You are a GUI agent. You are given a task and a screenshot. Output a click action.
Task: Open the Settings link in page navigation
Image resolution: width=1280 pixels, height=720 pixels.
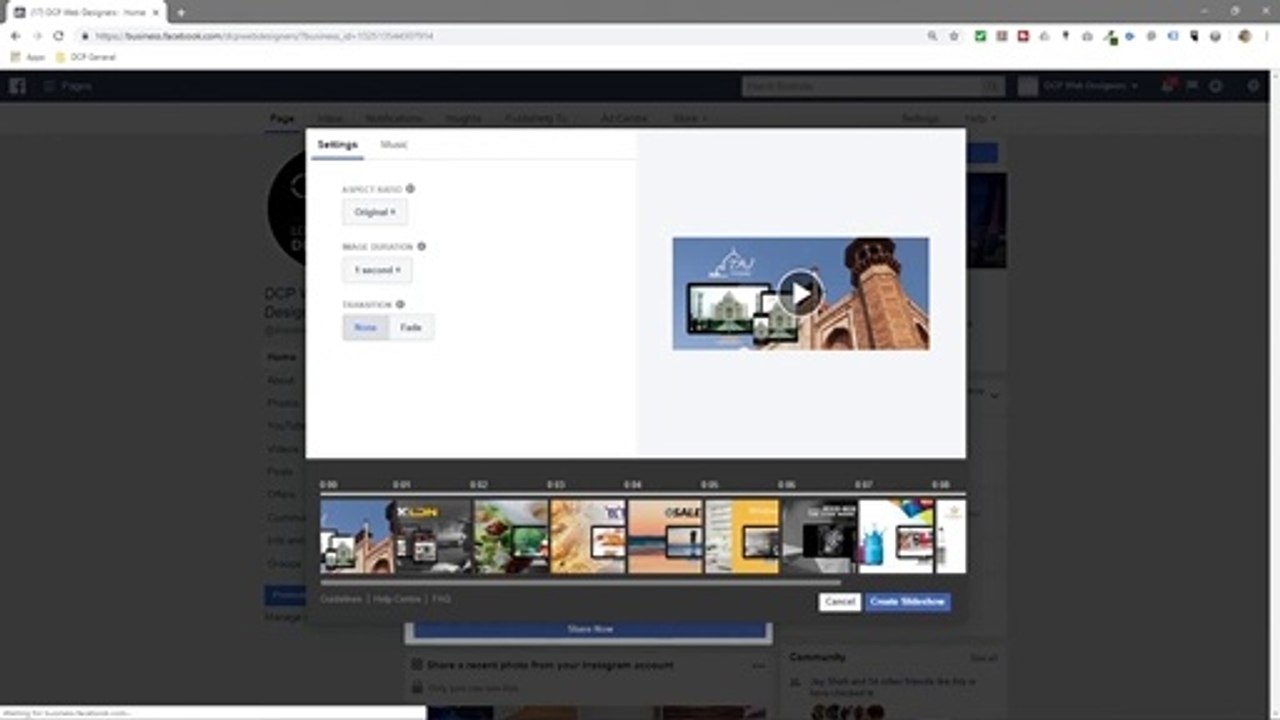[920, 118]
